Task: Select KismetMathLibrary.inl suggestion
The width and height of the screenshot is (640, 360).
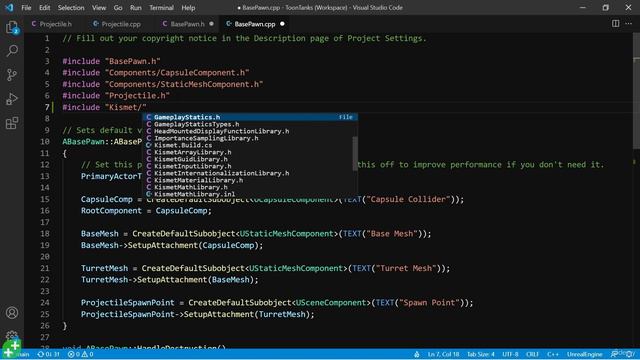Action: (x=247, y=194)
